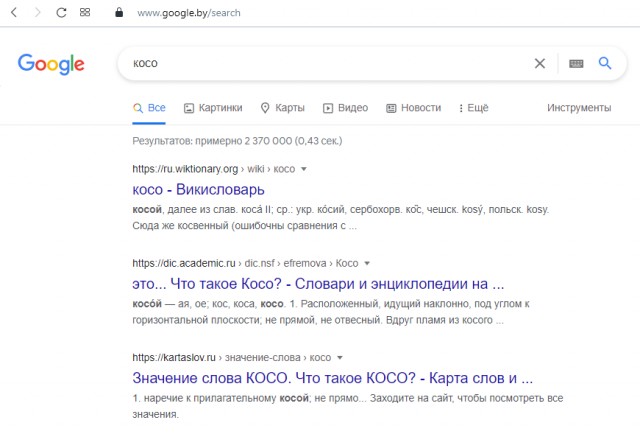Open the Ещё more menu
This screenshot has height=434, width=640.
click(473, 108)
